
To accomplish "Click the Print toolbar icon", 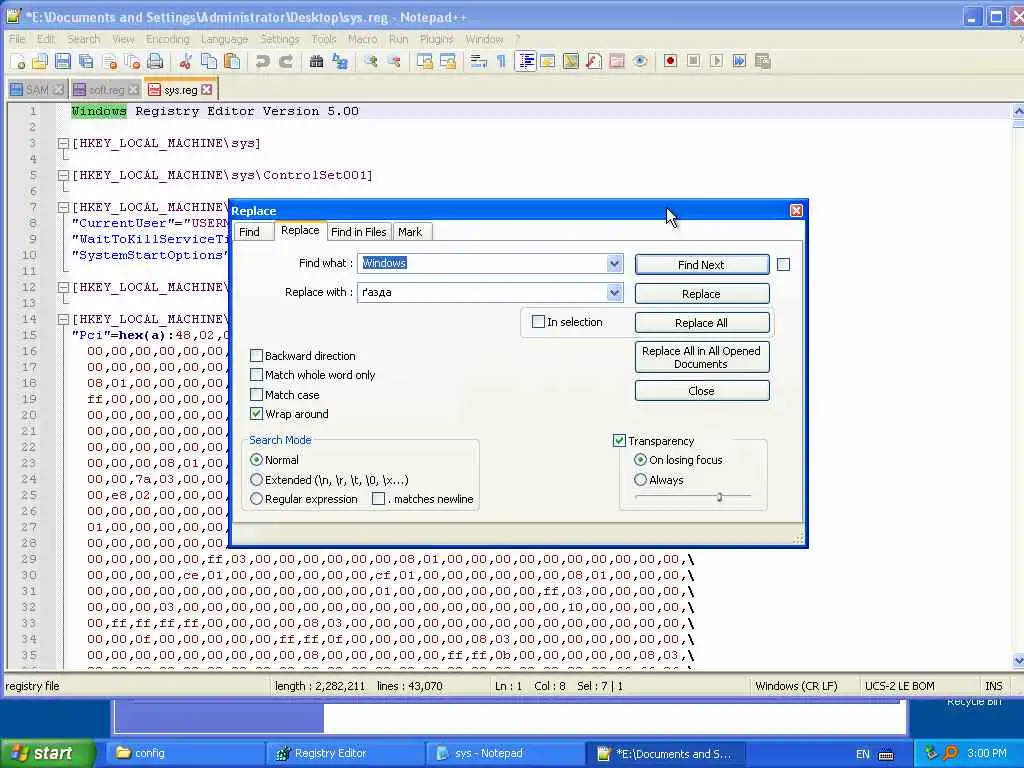I will (x=155, y=61).
